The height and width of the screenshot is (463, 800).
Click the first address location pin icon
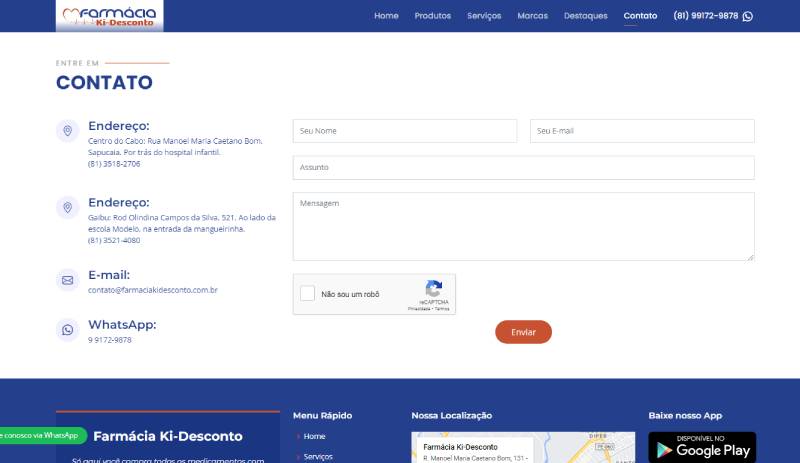[x=67, y=131]
